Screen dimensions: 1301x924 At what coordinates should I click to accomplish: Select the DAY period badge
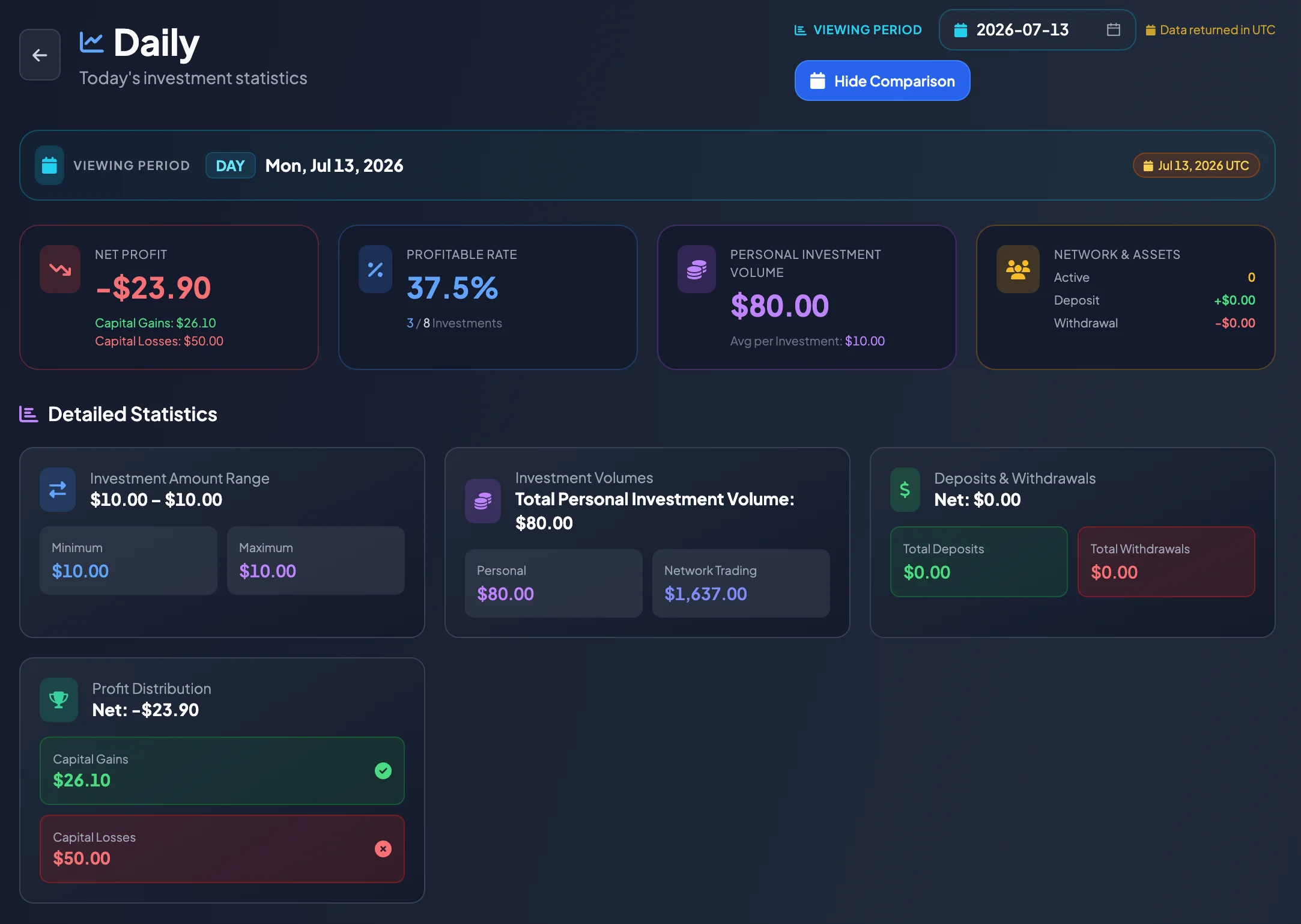click(230, 165)
